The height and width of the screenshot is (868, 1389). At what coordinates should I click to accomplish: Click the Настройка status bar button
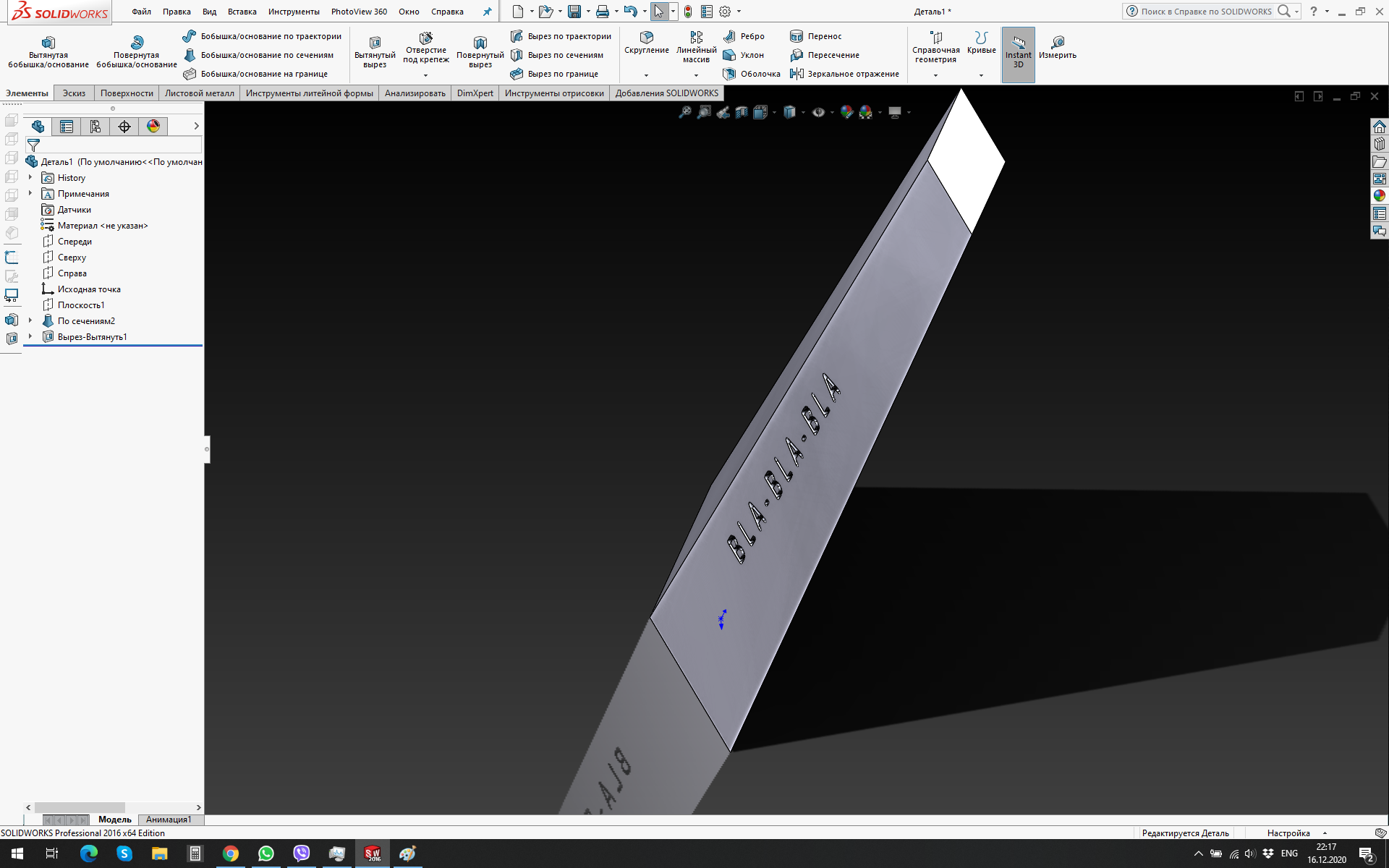coord(1288,833)
